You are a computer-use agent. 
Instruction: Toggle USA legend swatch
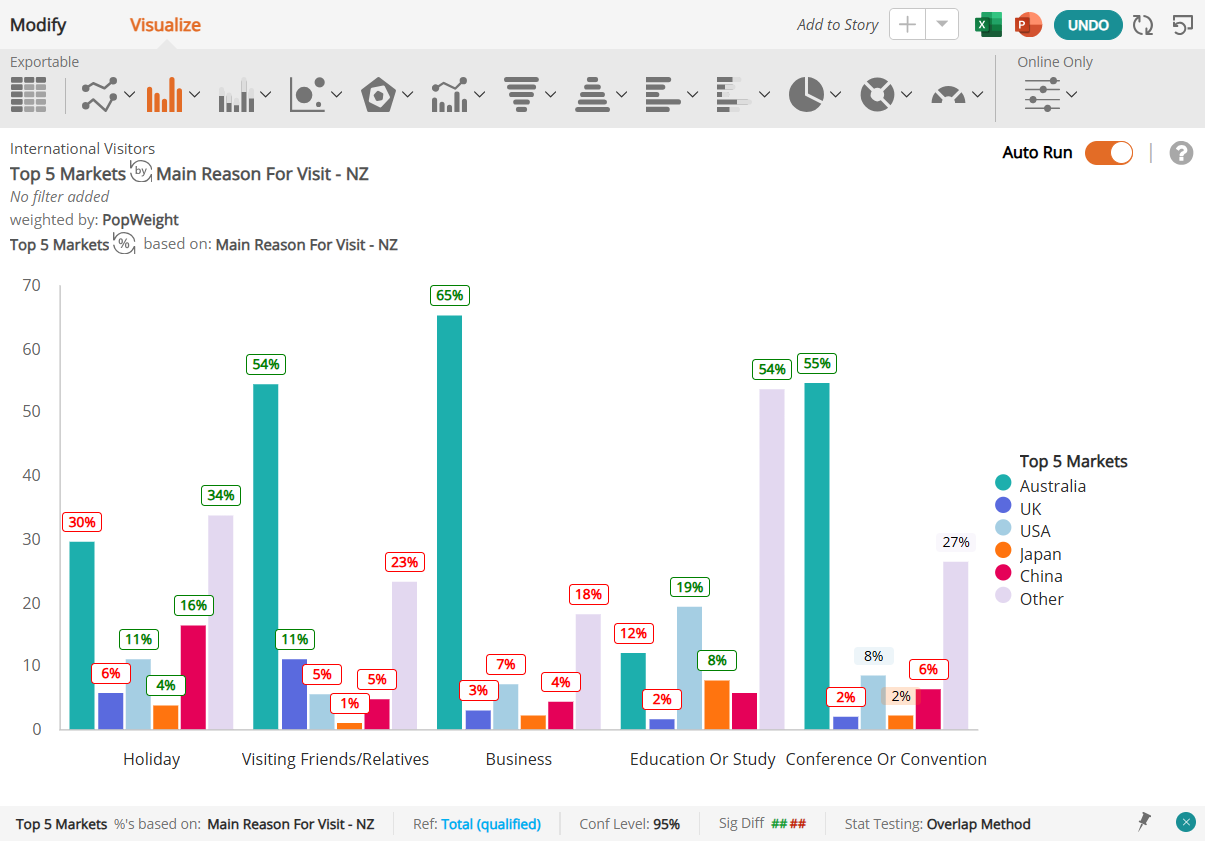[x=1003, y=530]
